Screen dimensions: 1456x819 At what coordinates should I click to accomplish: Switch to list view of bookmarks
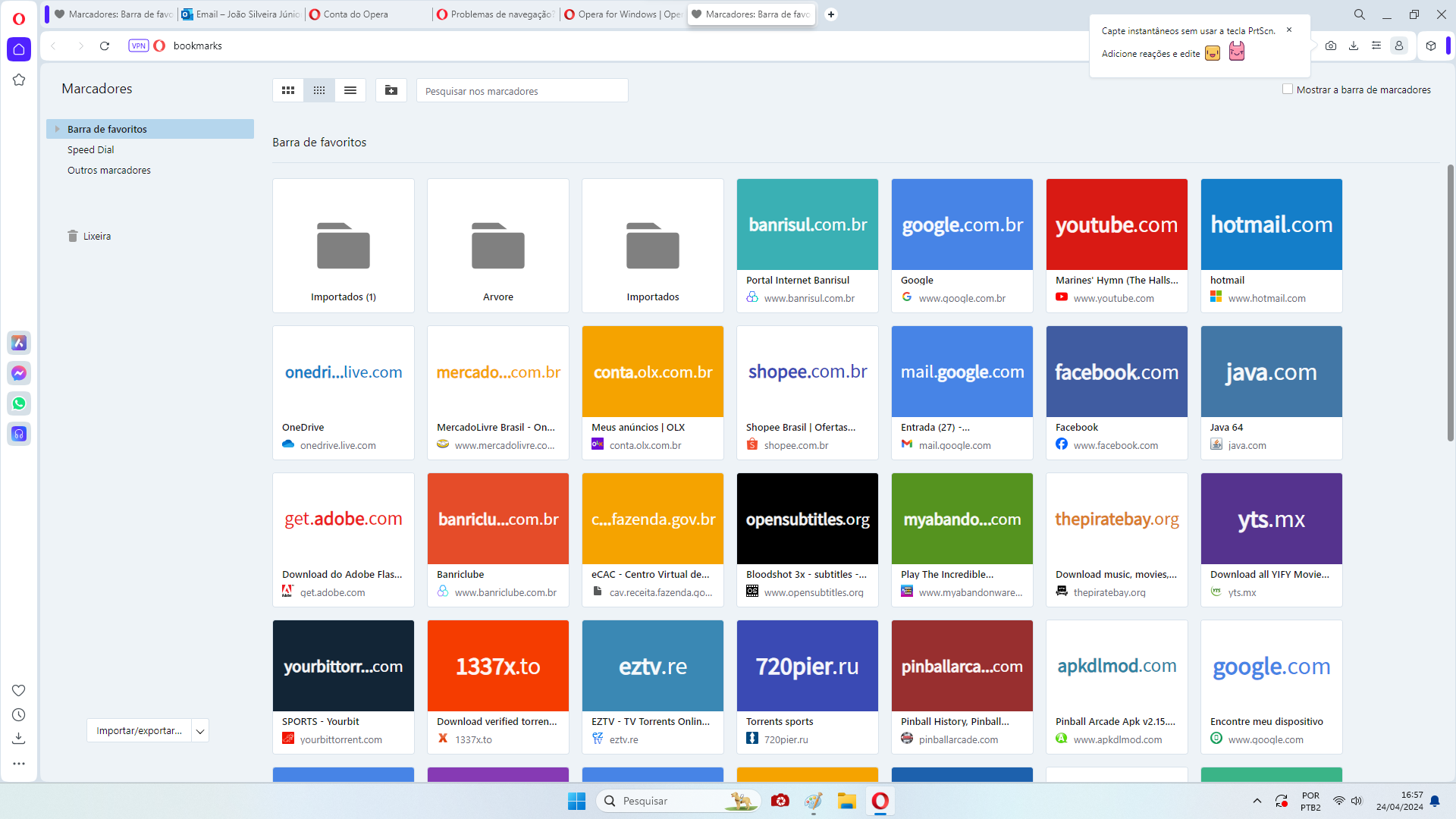(x=350, y=90)
